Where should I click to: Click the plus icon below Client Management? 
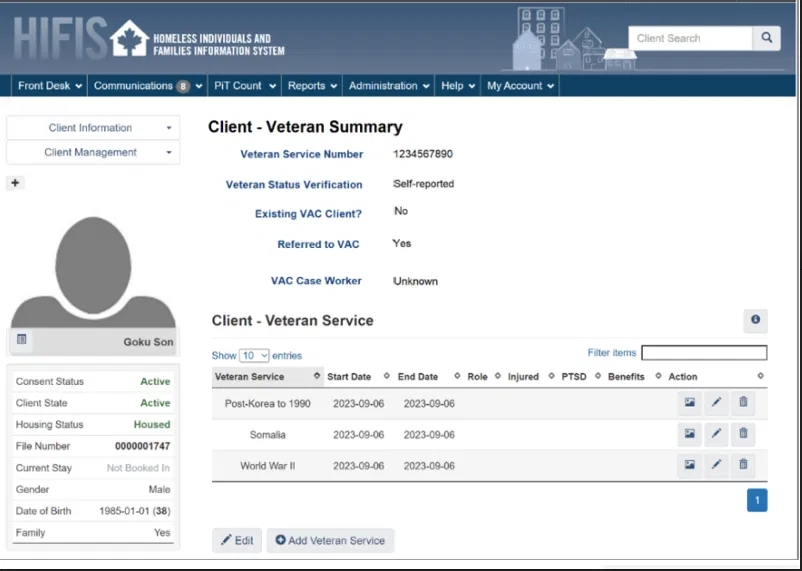15,183
